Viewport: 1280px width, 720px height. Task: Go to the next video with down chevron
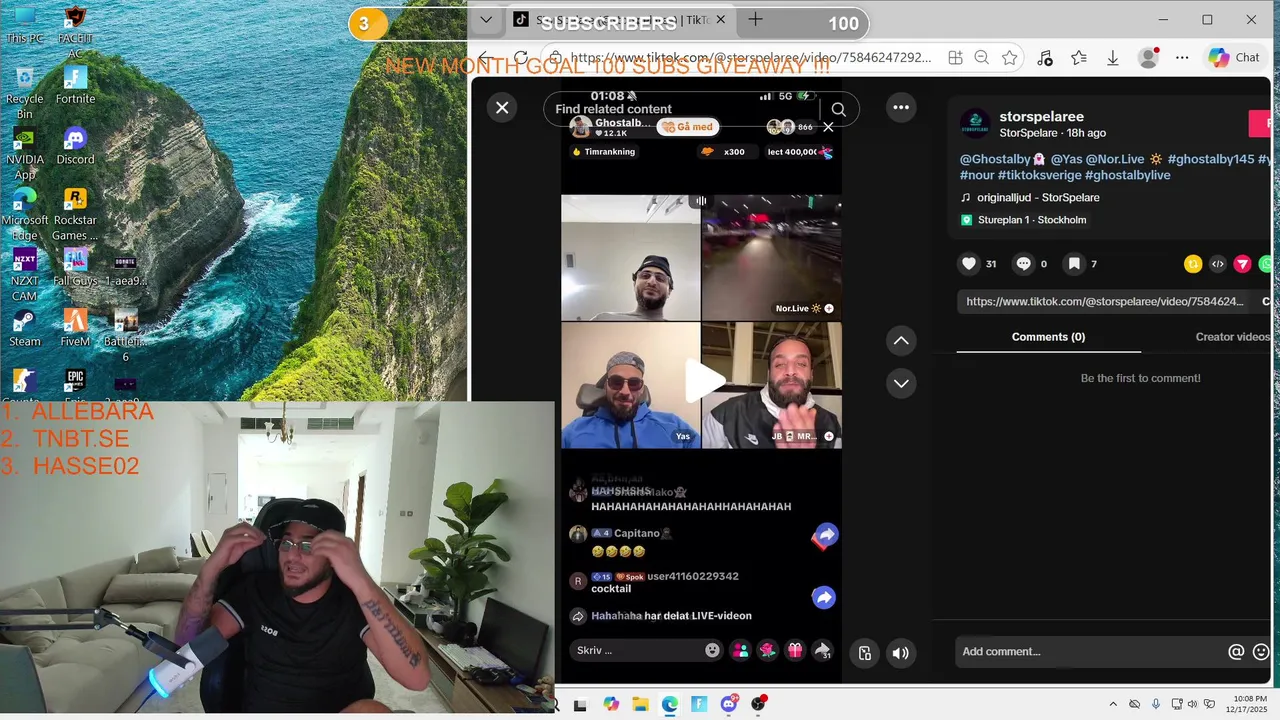[x=901, y=383]
